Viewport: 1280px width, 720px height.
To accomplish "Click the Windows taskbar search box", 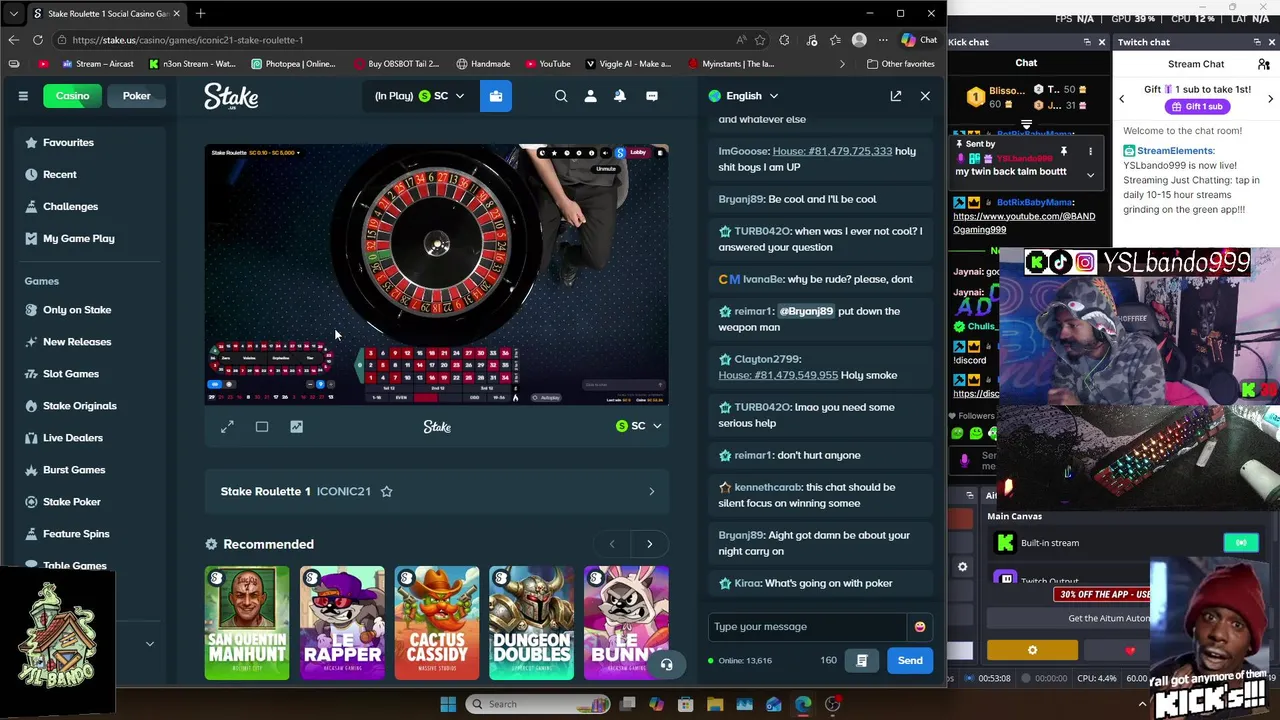I will (x=538, y=704).
